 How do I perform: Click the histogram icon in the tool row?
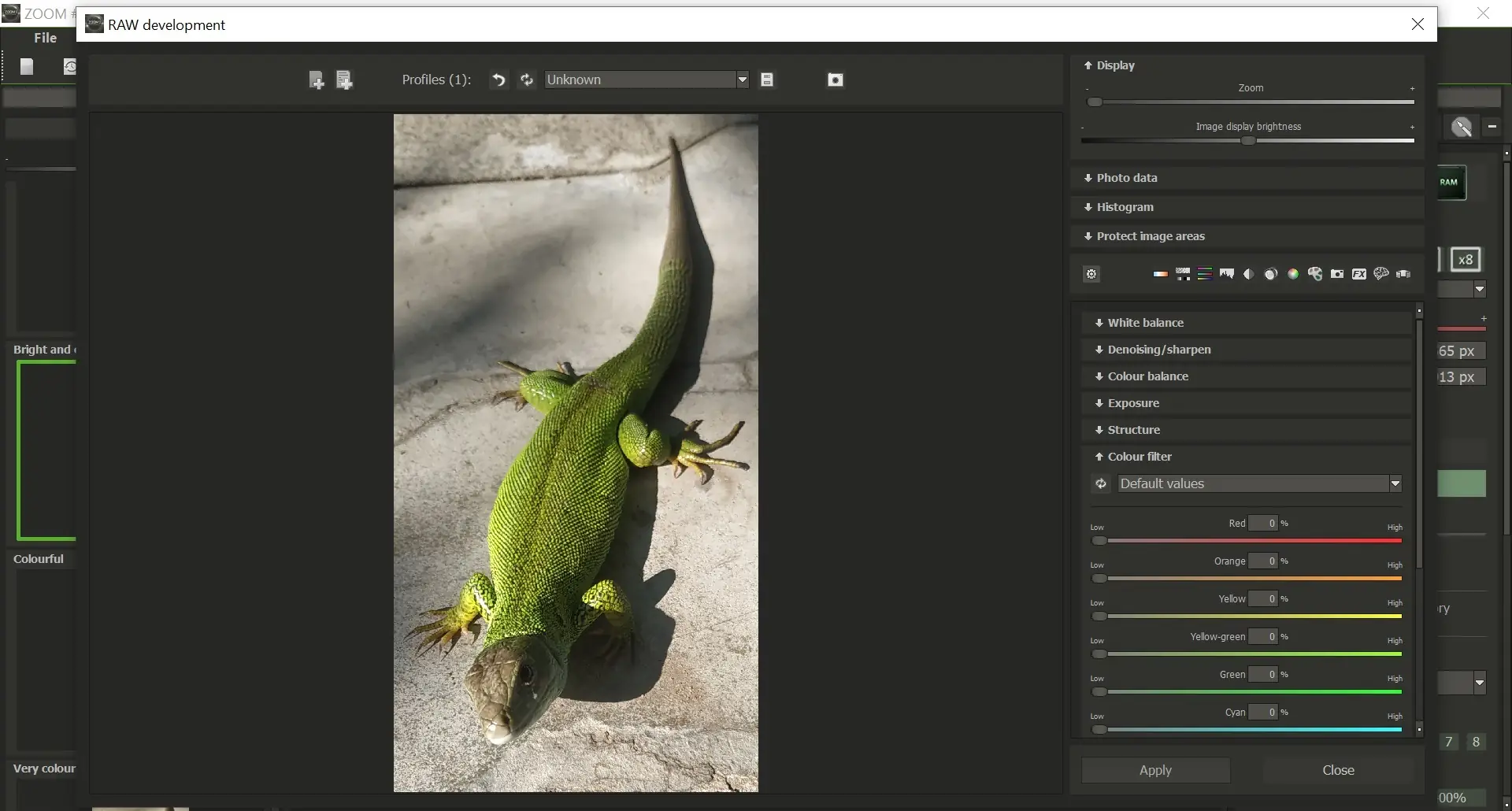pos(1227,274)
